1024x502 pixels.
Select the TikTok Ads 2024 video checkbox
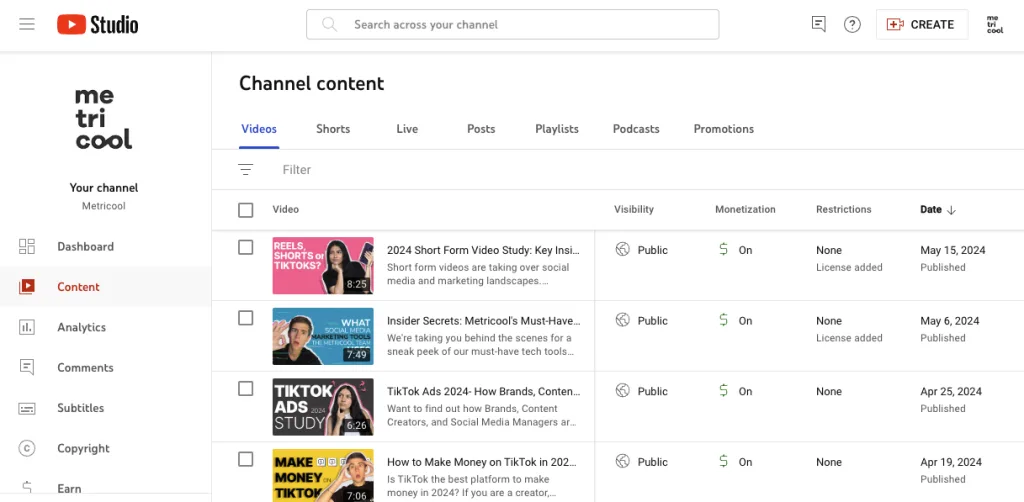[x=246, y=388]
